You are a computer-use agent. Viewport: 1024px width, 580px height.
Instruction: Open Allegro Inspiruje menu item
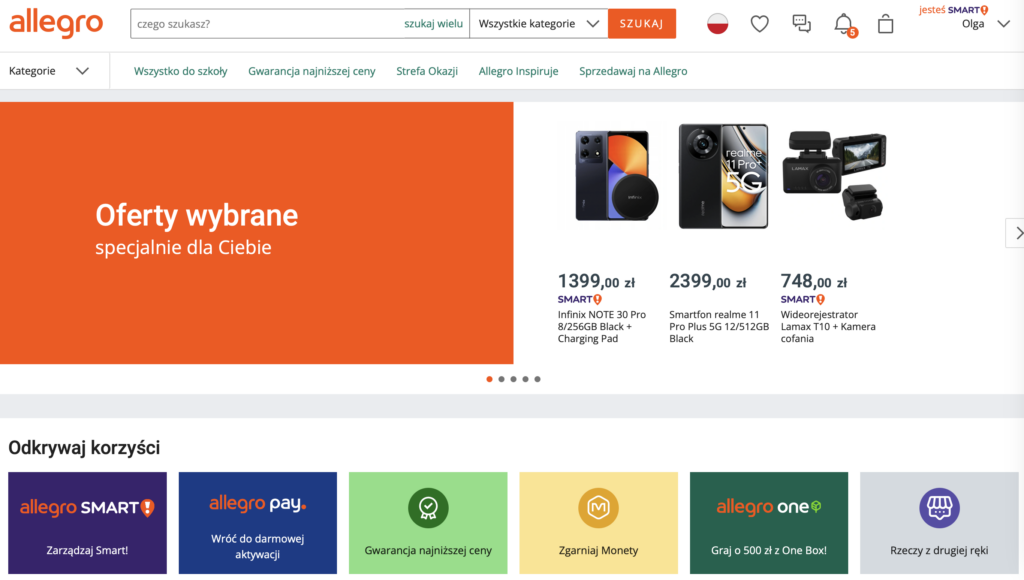pos(519,71)
